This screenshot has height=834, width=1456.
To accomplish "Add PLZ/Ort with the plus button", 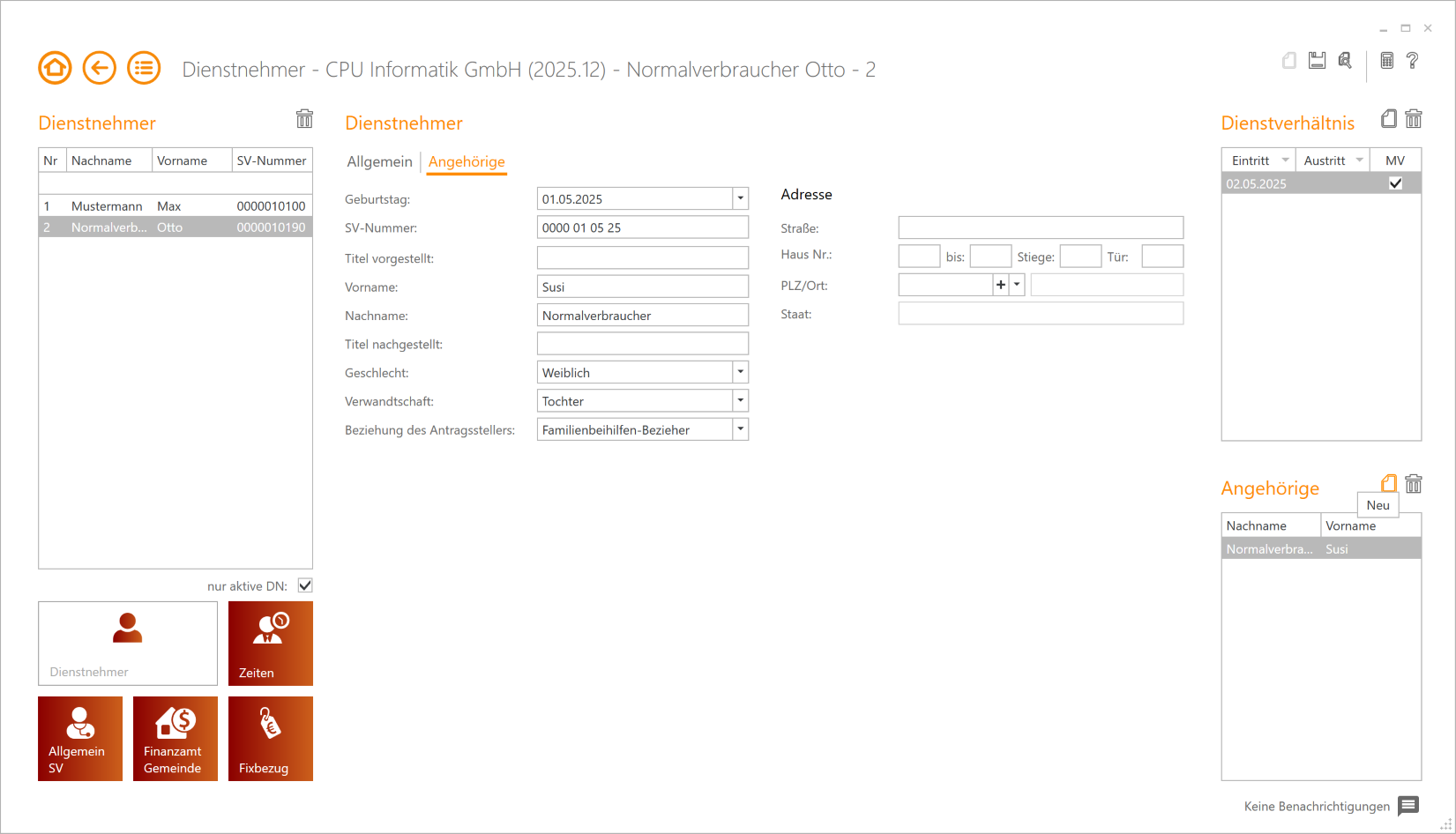I will pos(1001,285).
